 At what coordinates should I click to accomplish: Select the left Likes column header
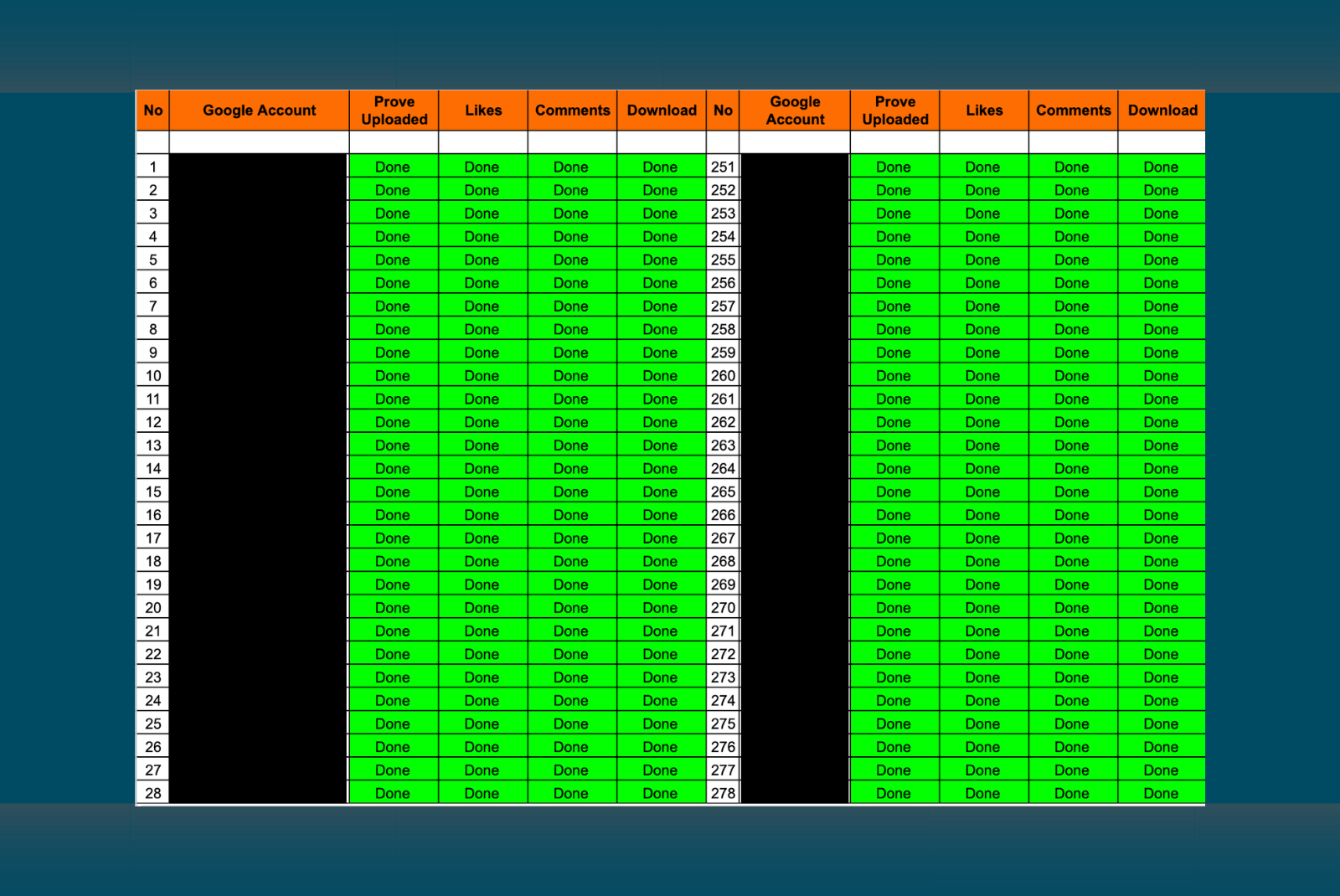[483, 111]
